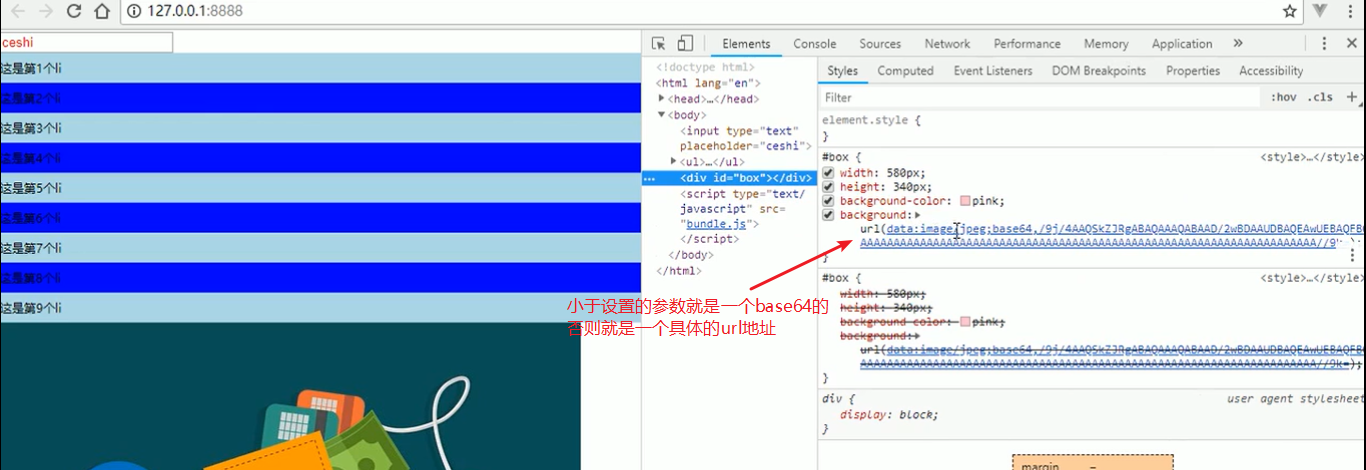Viewport: 1366px width, 470px height.
Task: Switch to the Elements tab
Action: 746,43
